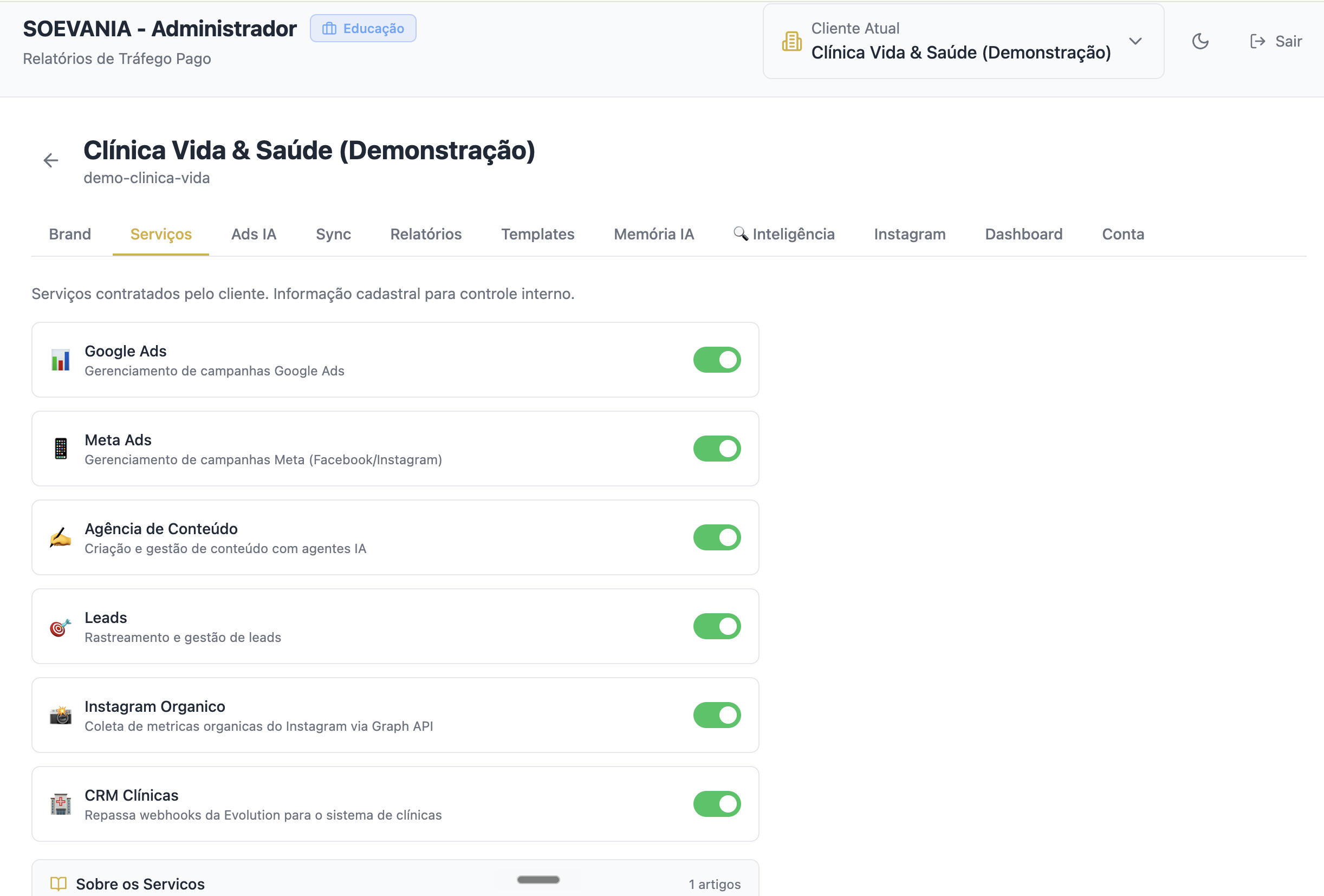This screenshot has width=1324, height=896.
Task: Click the magnifier icon on the Inteligência tab
Action: pos(740,233)
